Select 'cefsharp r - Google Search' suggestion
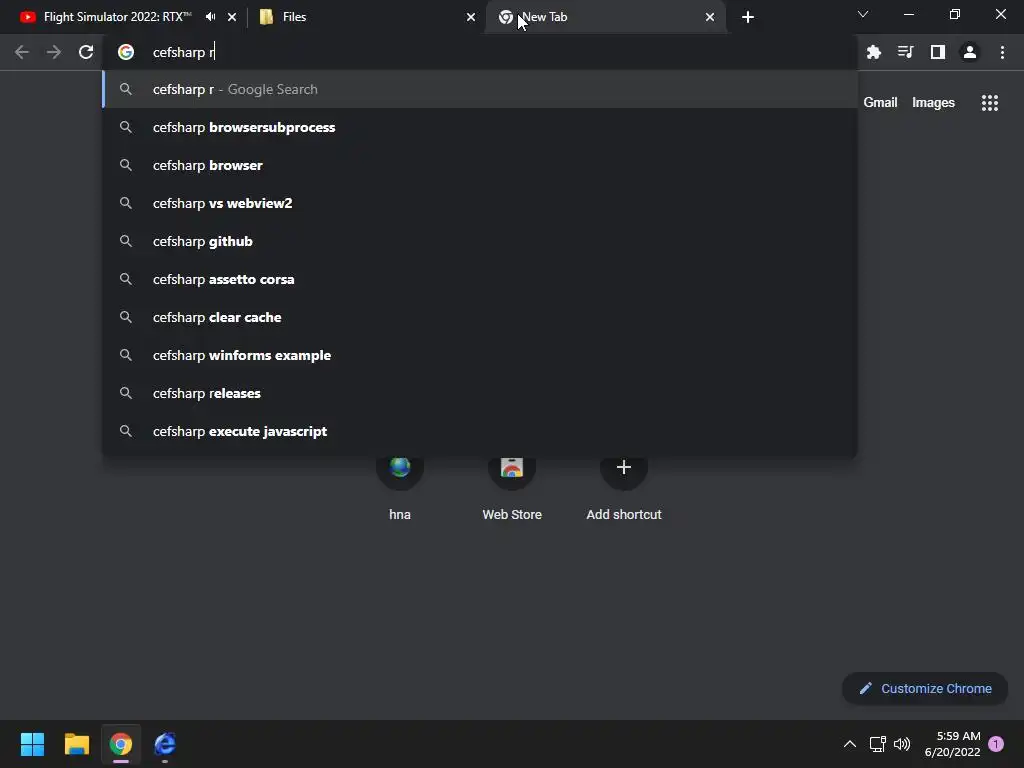This screenshot has width=1024, height=768. pos(480,89)
